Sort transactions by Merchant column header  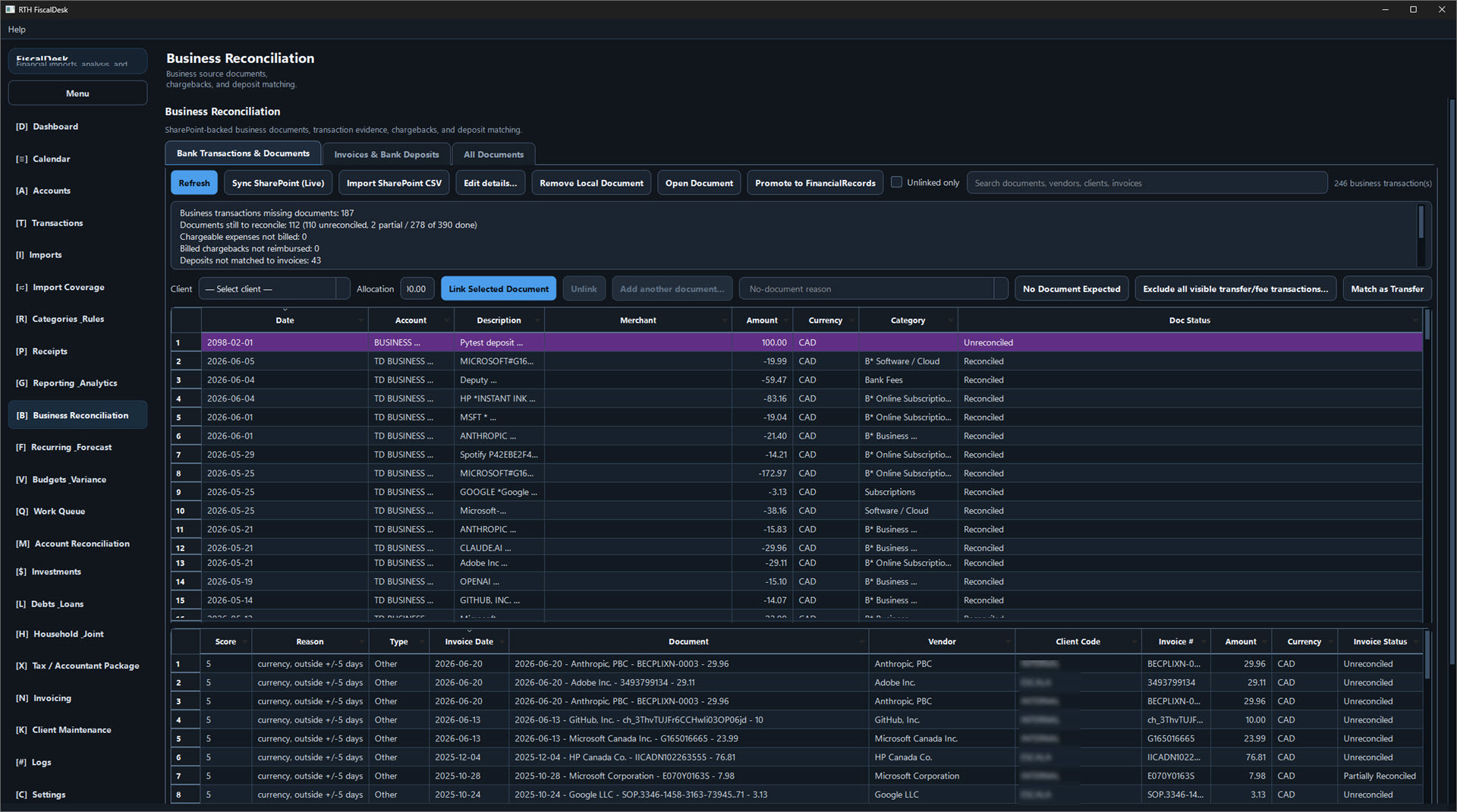tap(637, 320)
